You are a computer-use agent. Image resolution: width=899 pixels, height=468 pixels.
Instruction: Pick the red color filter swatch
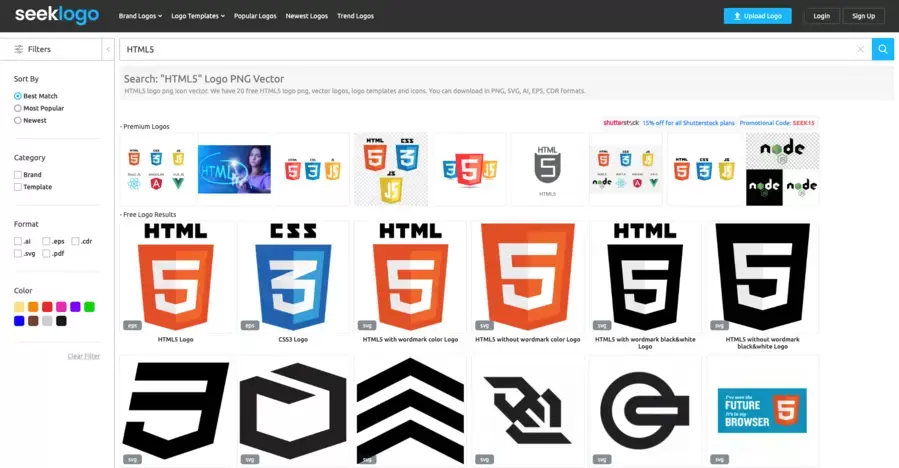tap(47, 307)
